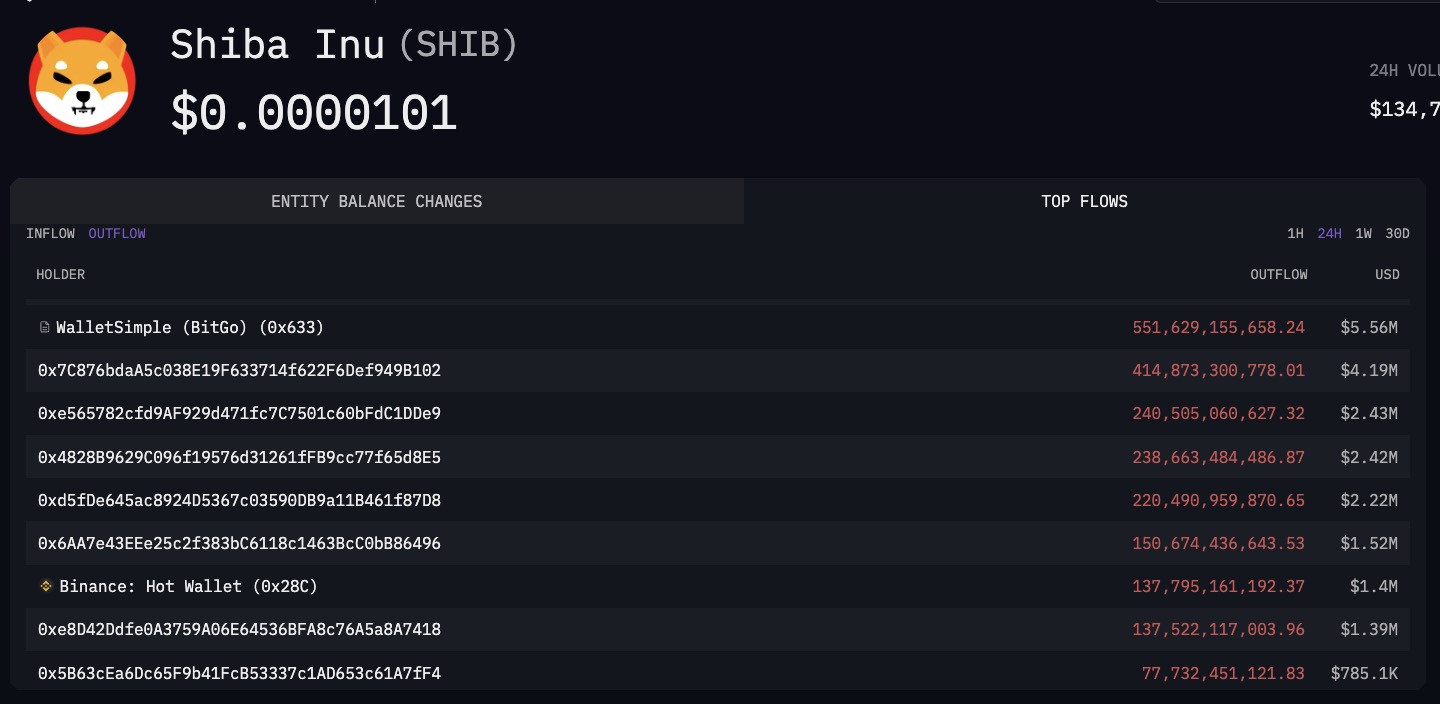The width and height of the screenshot is (1440, 704).
Task: Set the time range to 1H
Action: 1295,233
